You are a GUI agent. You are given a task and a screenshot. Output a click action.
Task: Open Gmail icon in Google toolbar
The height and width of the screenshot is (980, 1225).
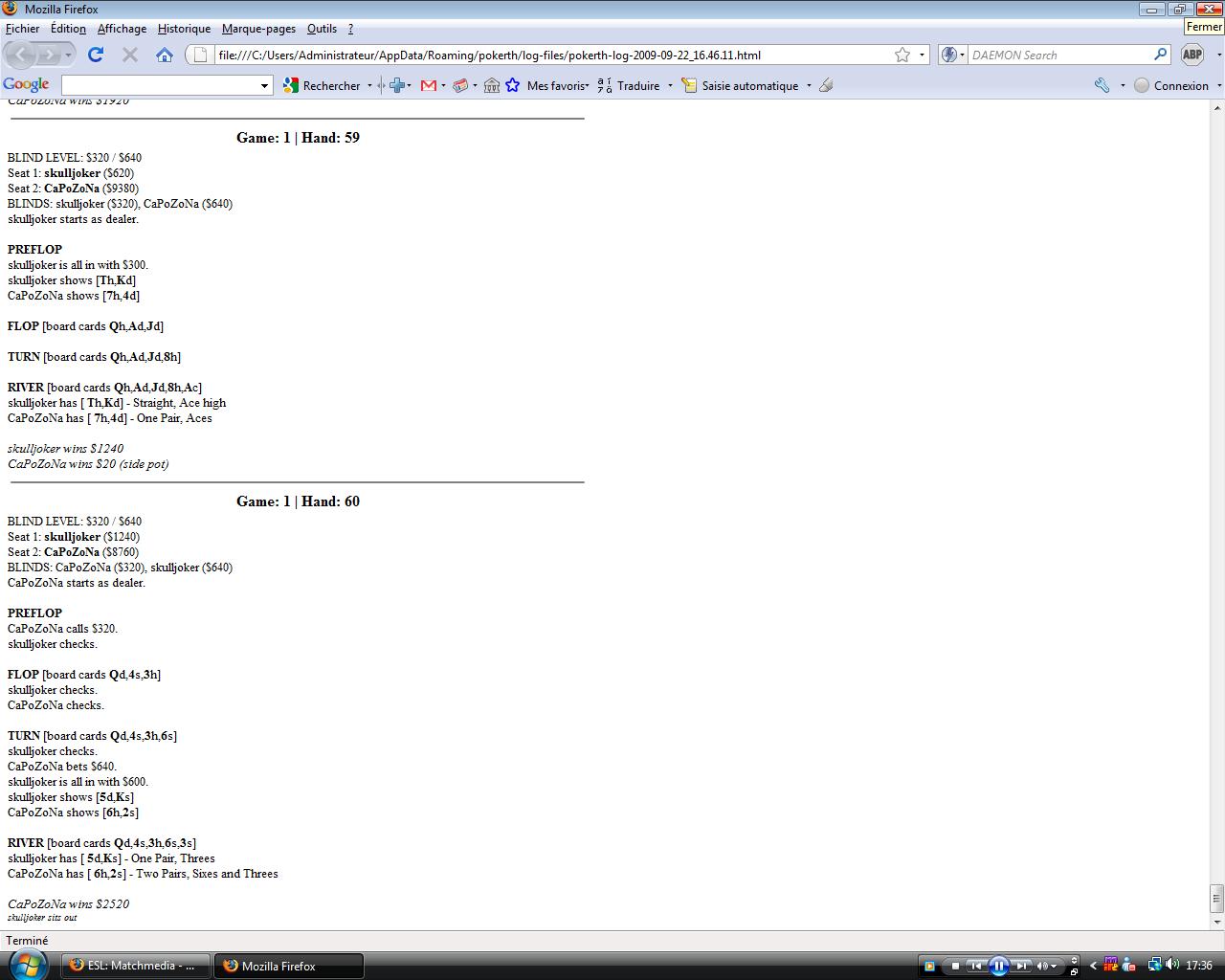point(429,85)
